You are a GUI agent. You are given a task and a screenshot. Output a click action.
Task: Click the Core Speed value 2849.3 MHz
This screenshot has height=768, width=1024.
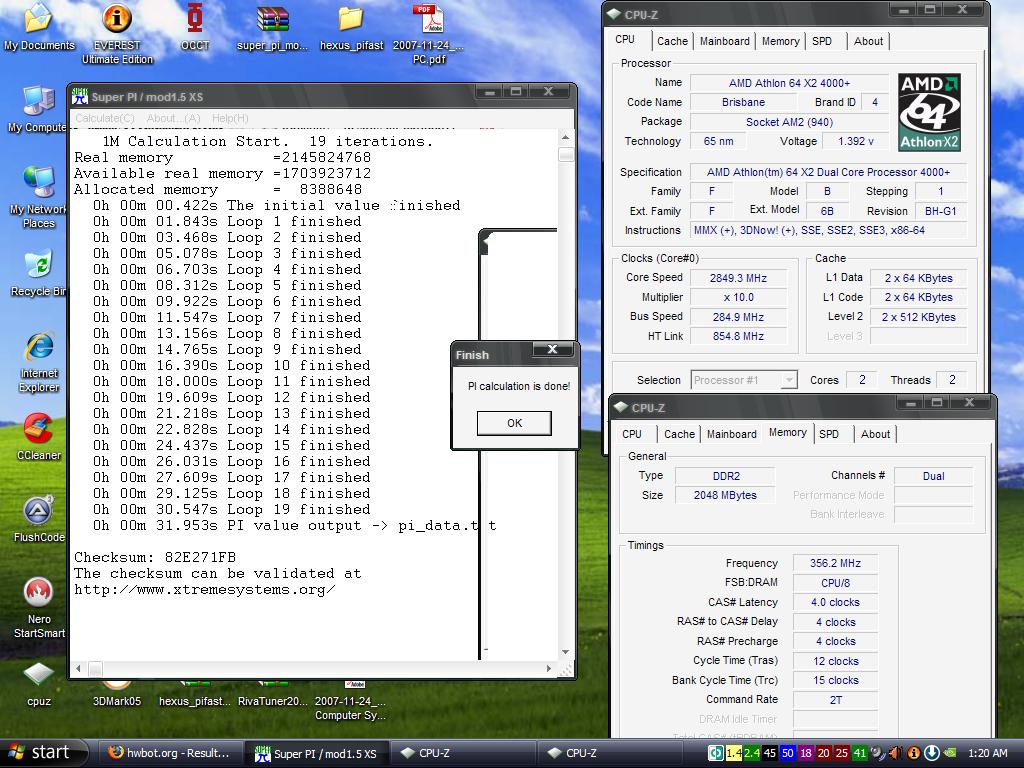[738, 278]
